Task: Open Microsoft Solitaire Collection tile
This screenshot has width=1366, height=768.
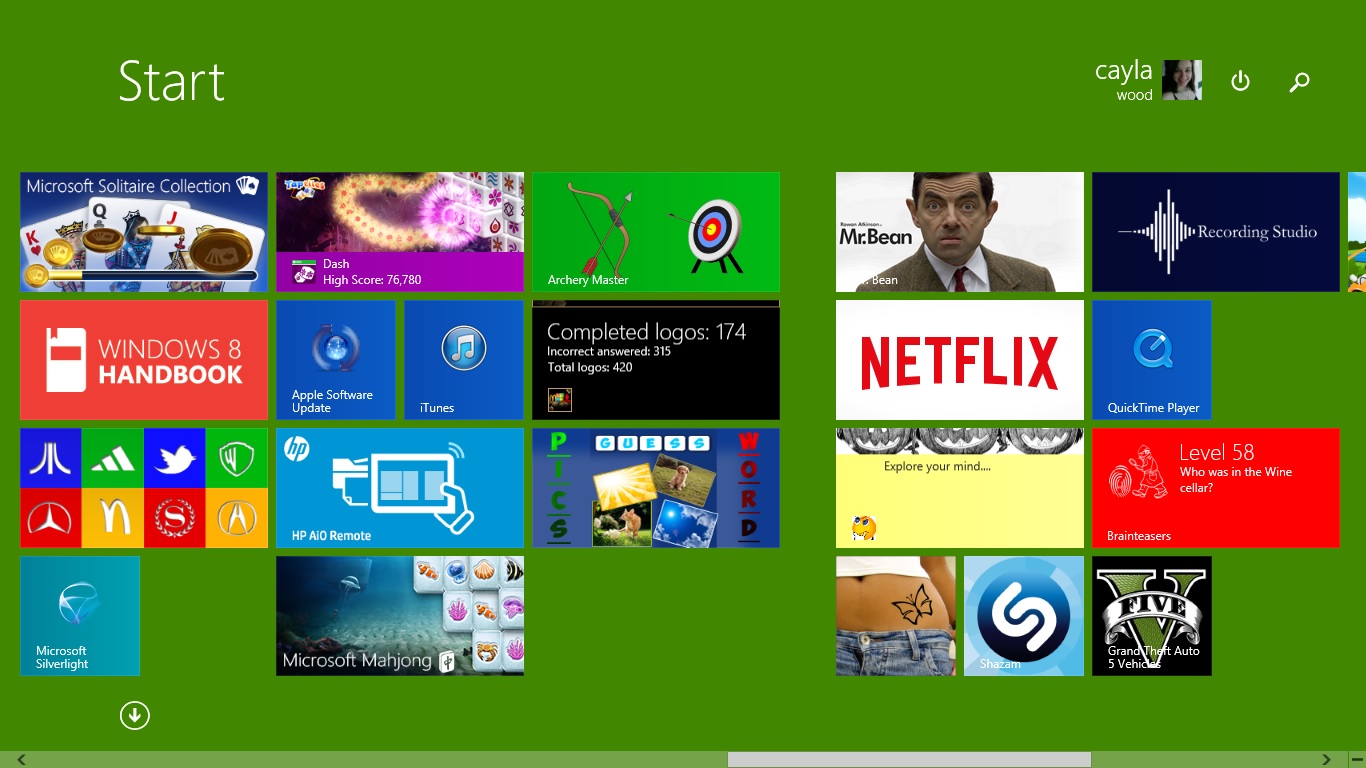Action: [144, 232]
